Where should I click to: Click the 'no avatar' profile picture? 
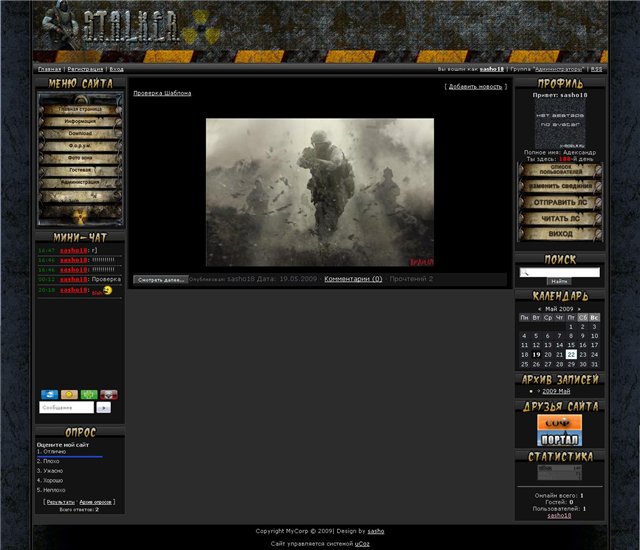[x=560, y=124]
